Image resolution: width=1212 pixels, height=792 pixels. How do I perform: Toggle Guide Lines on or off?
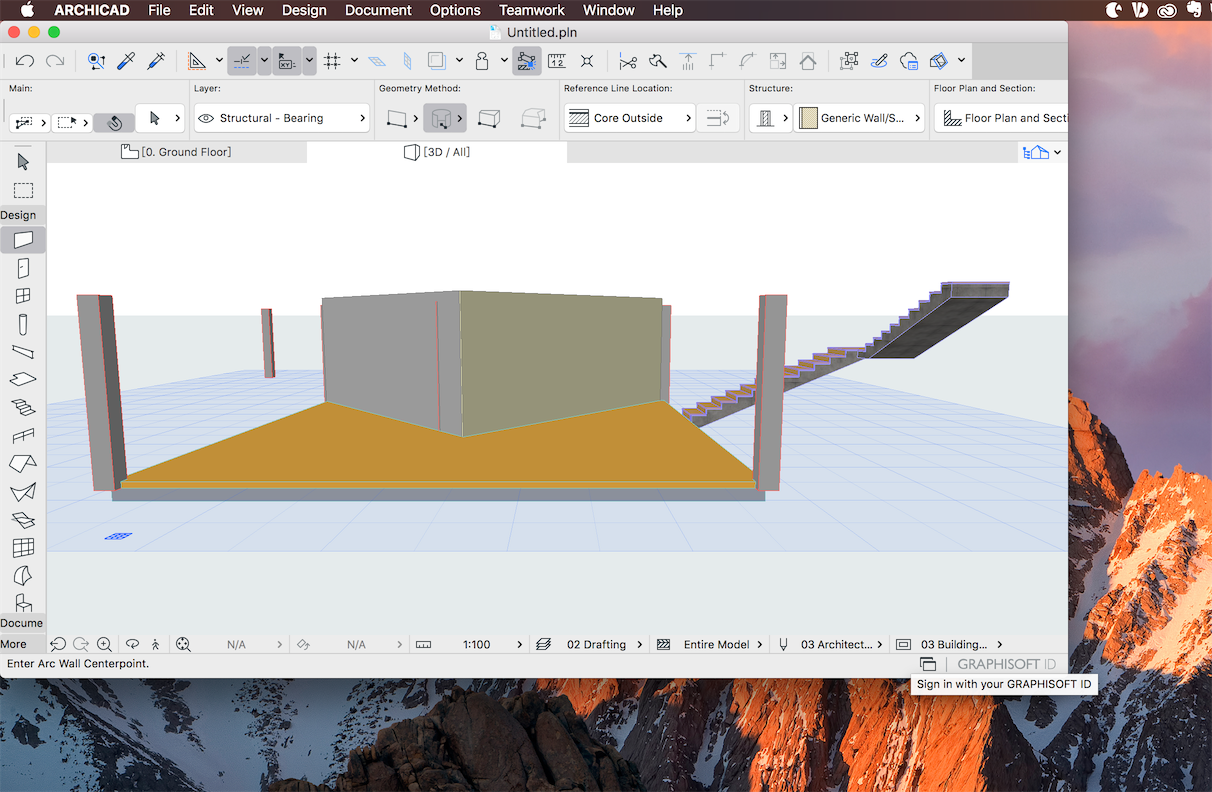coord(197,61)
